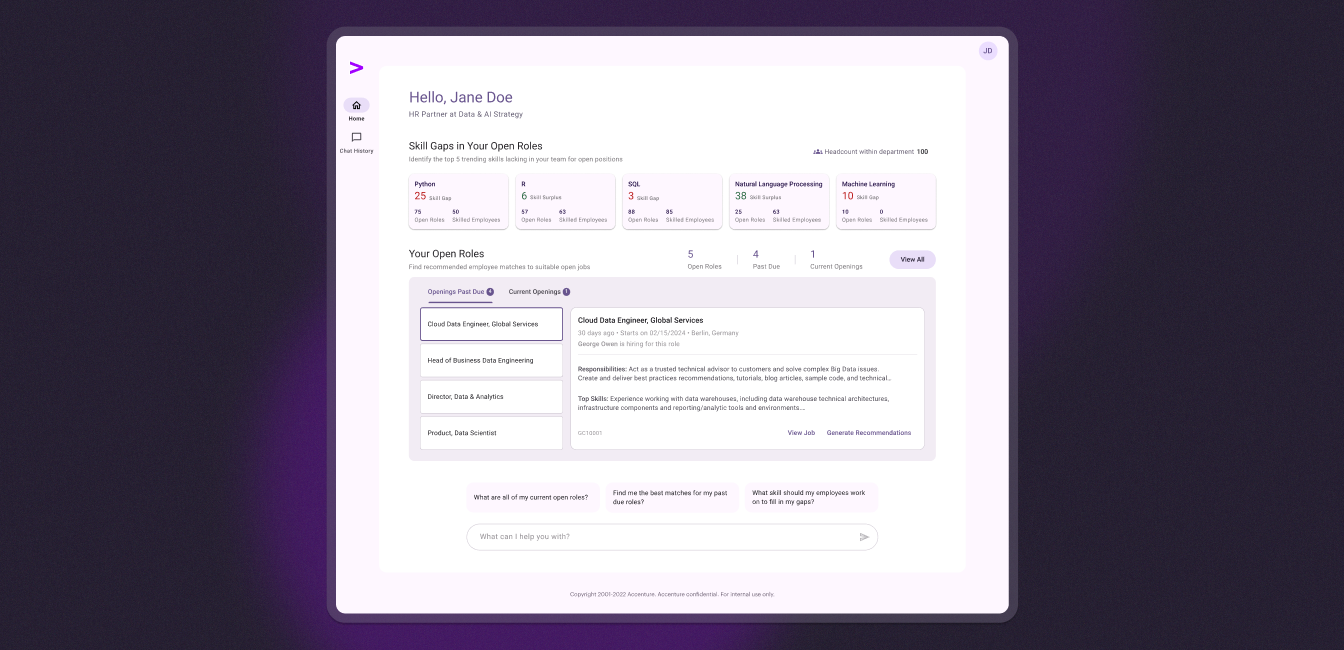1344x650 pixels.
Task: Open the Machine Learning skill card
Action: coord(885,202)
